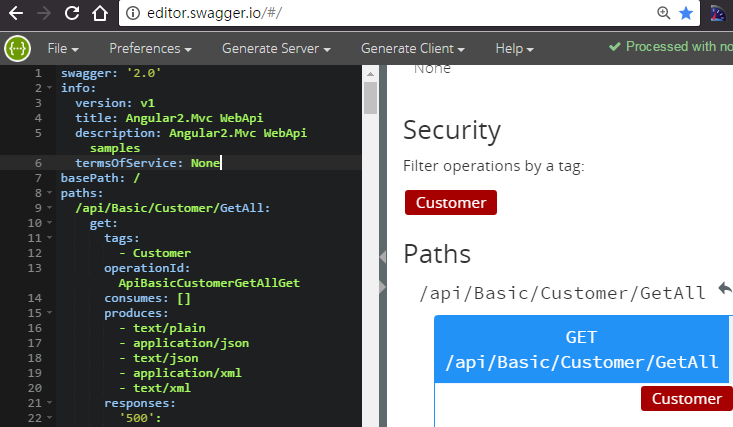Fold the /api/Basic/Customer/GetAll line 9
Image resolution: width=733 pixels, height=427 pixels.
49,208
